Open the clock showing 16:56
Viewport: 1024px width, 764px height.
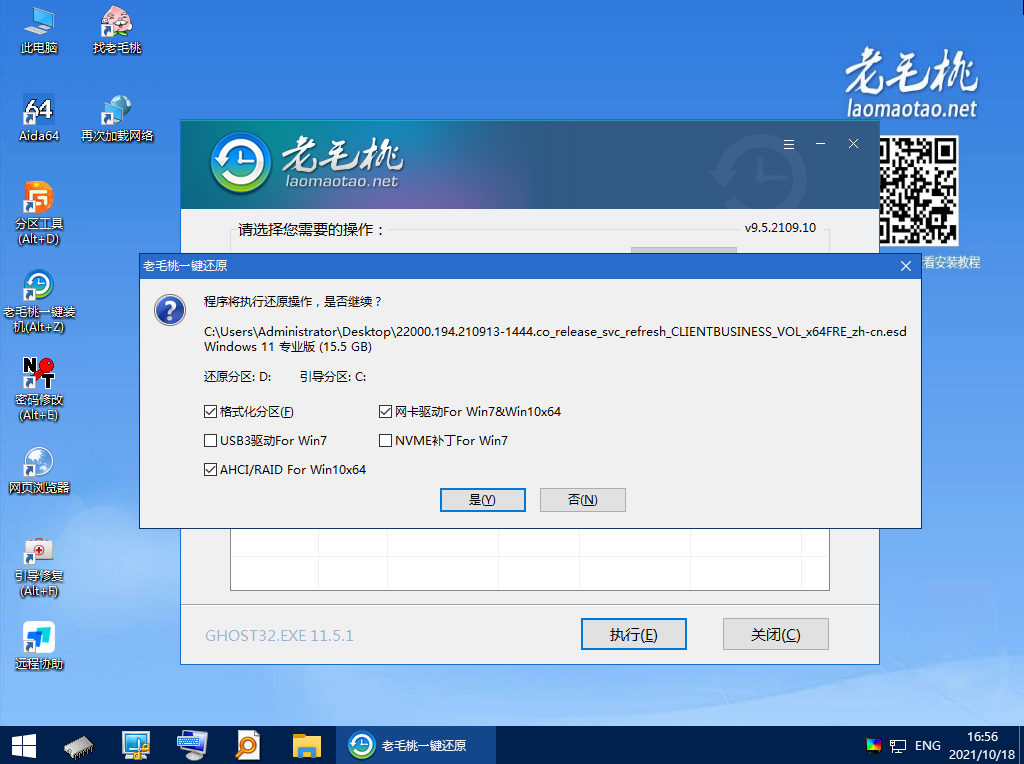point(982,746)
